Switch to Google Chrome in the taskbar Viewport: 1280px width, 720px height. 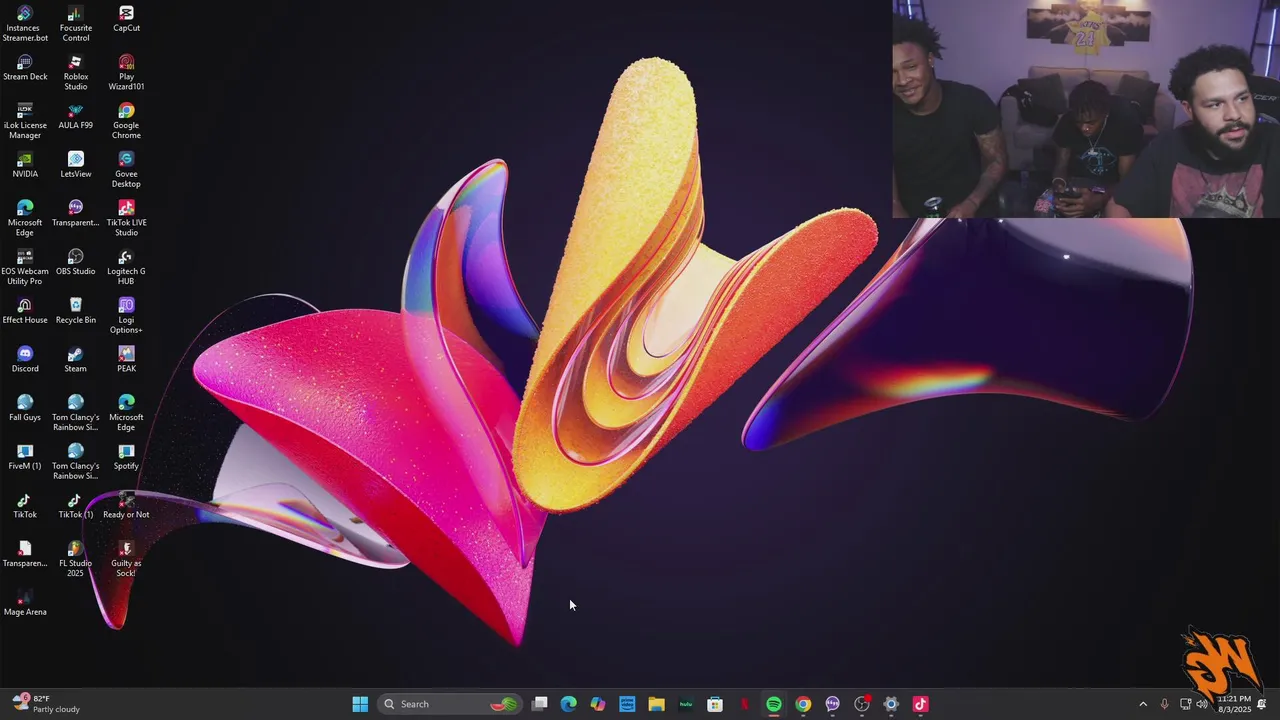click(803, 704)
